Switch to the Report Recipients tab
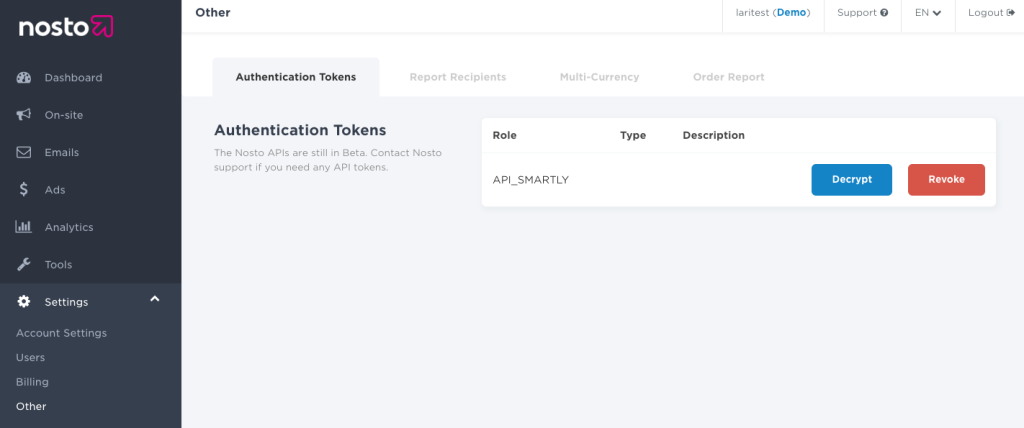The width and height of the screenshot is (1024, 428). click(457, 77)
